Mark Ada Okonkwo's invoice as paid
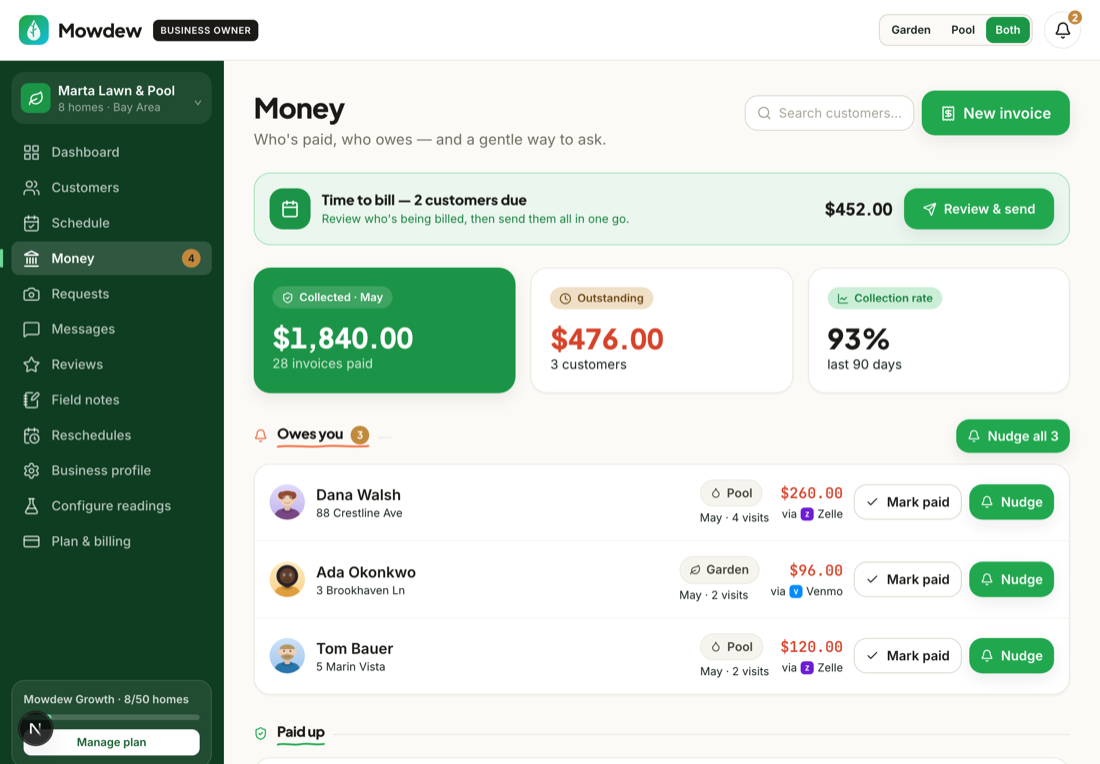Viewport: 1100px width, 764px height. (x=907, y=579)
